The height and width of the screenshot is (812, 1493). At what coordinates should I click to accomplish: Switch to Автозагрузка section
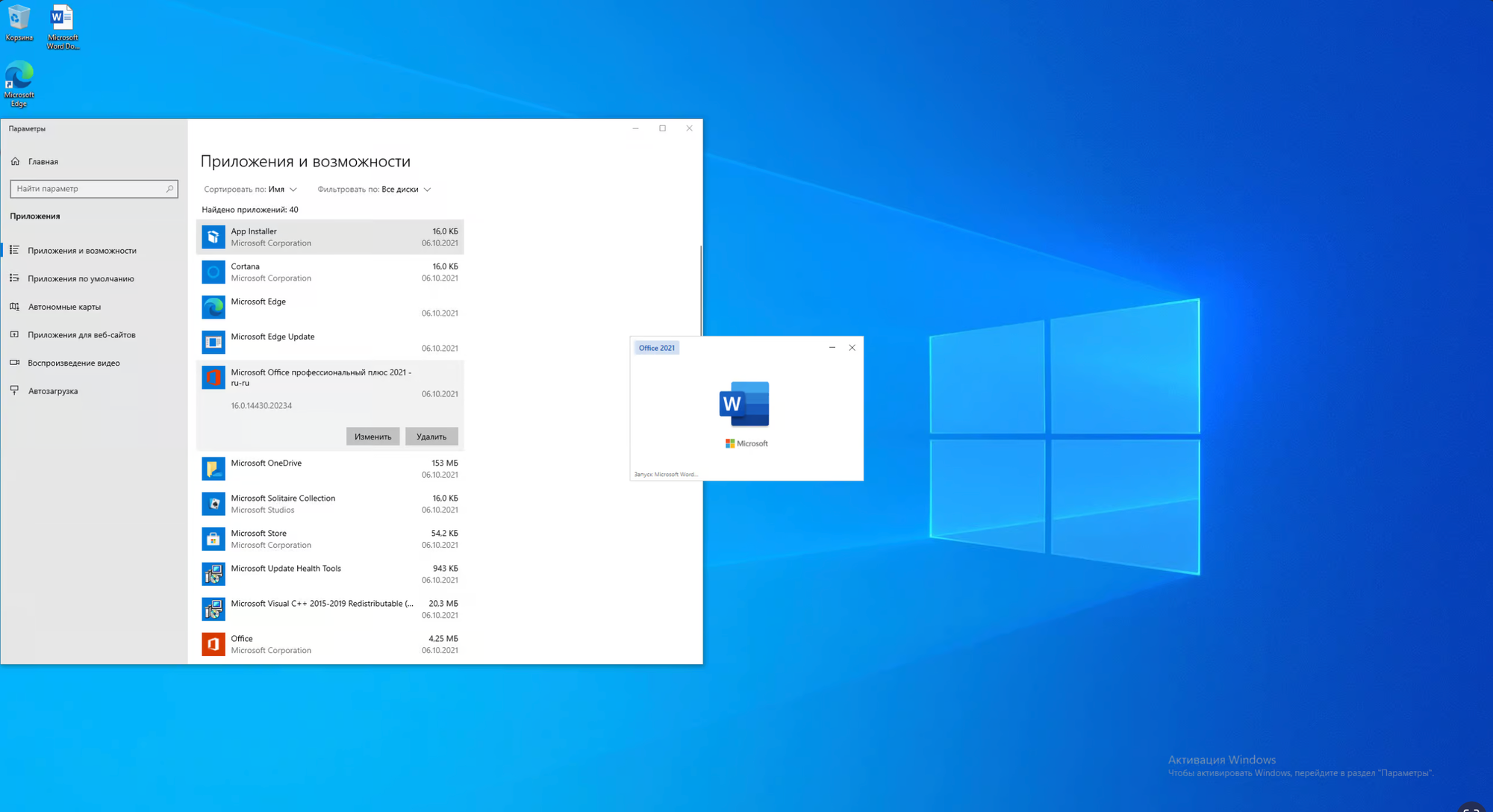52,391
